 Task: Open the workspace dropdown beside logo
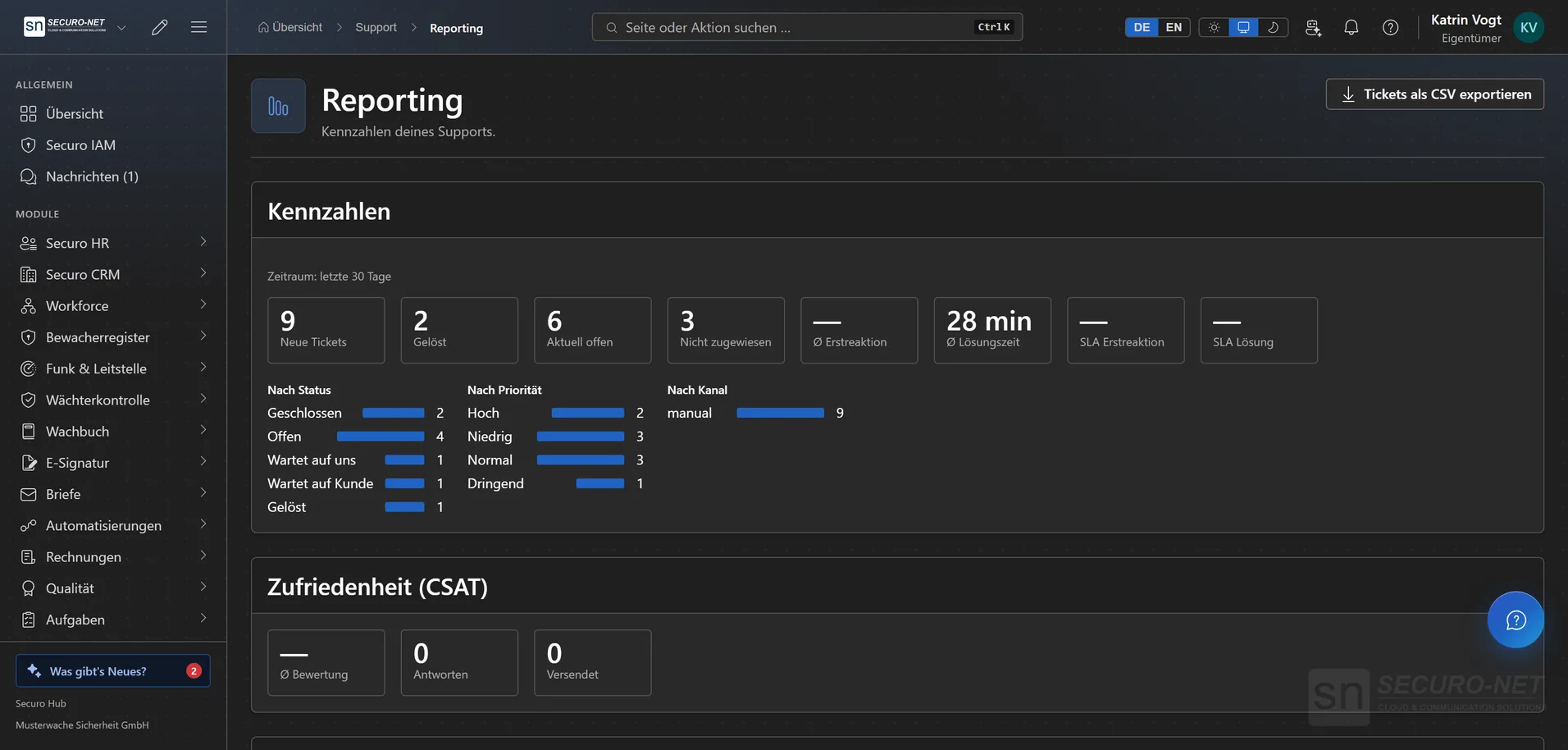pos(121,27)
